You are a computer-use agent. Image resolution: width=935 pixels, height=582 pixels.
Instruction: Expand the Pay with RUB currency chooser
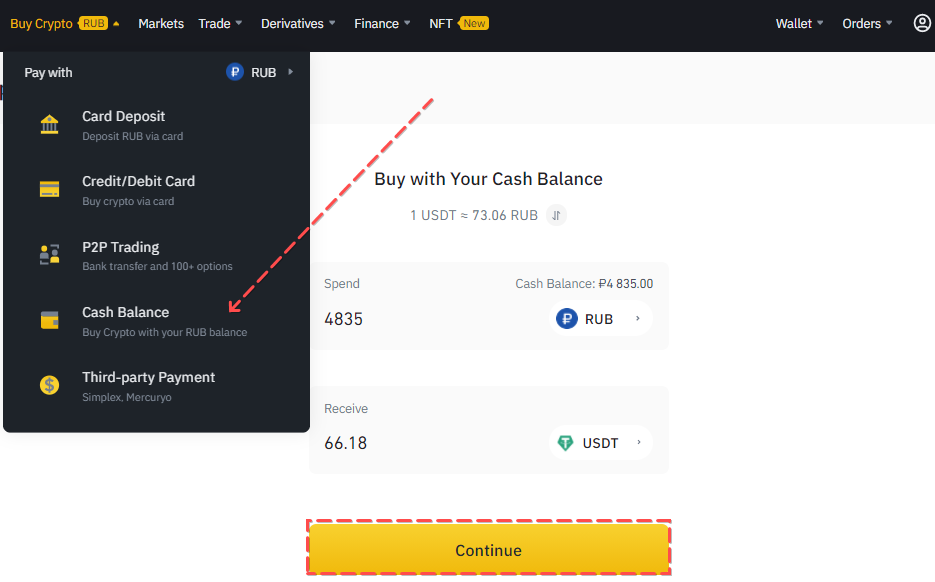coord(260,72)
